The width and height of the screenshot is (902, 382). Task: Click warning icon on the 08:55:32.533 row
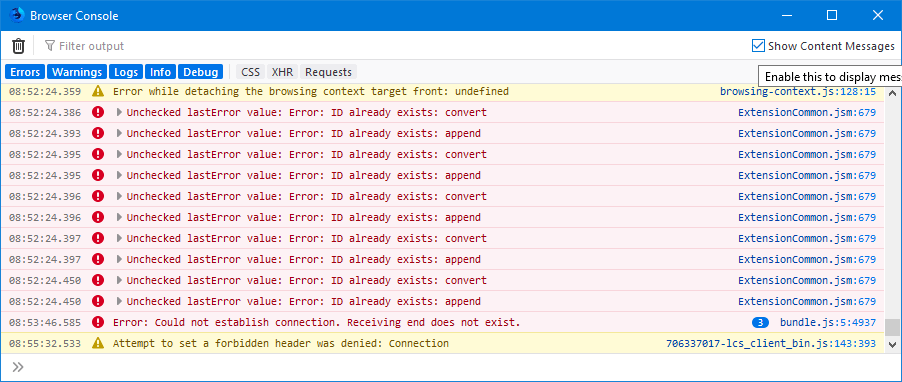pos(98,343)
